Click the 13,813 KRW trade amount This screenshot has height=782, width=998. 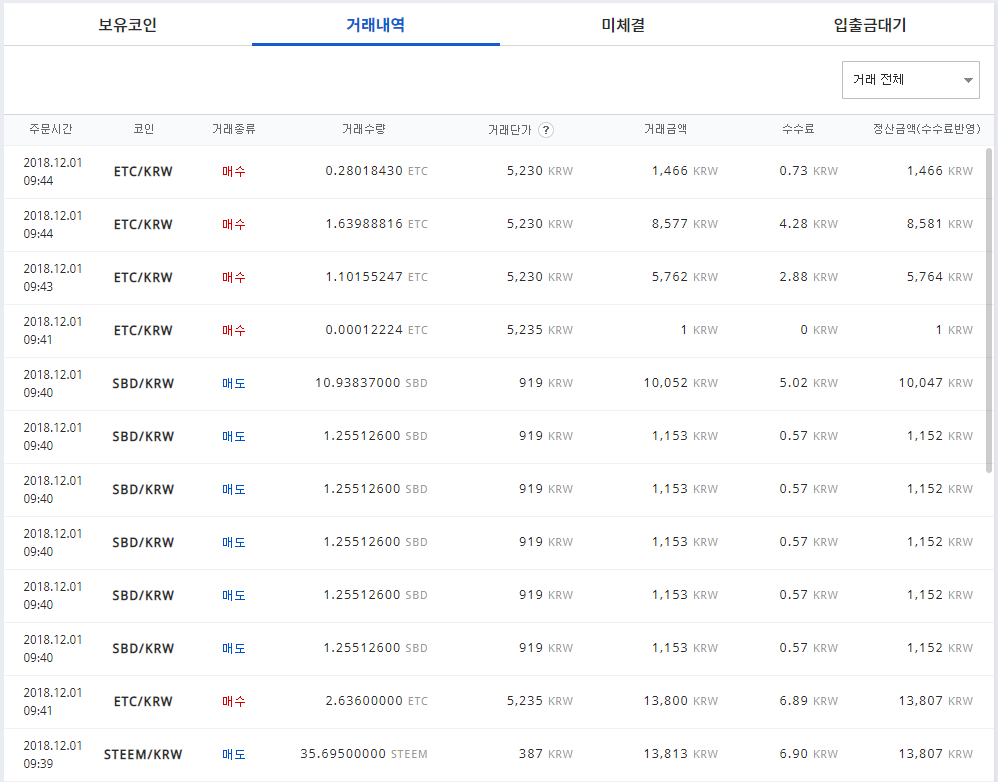[680, 754]
